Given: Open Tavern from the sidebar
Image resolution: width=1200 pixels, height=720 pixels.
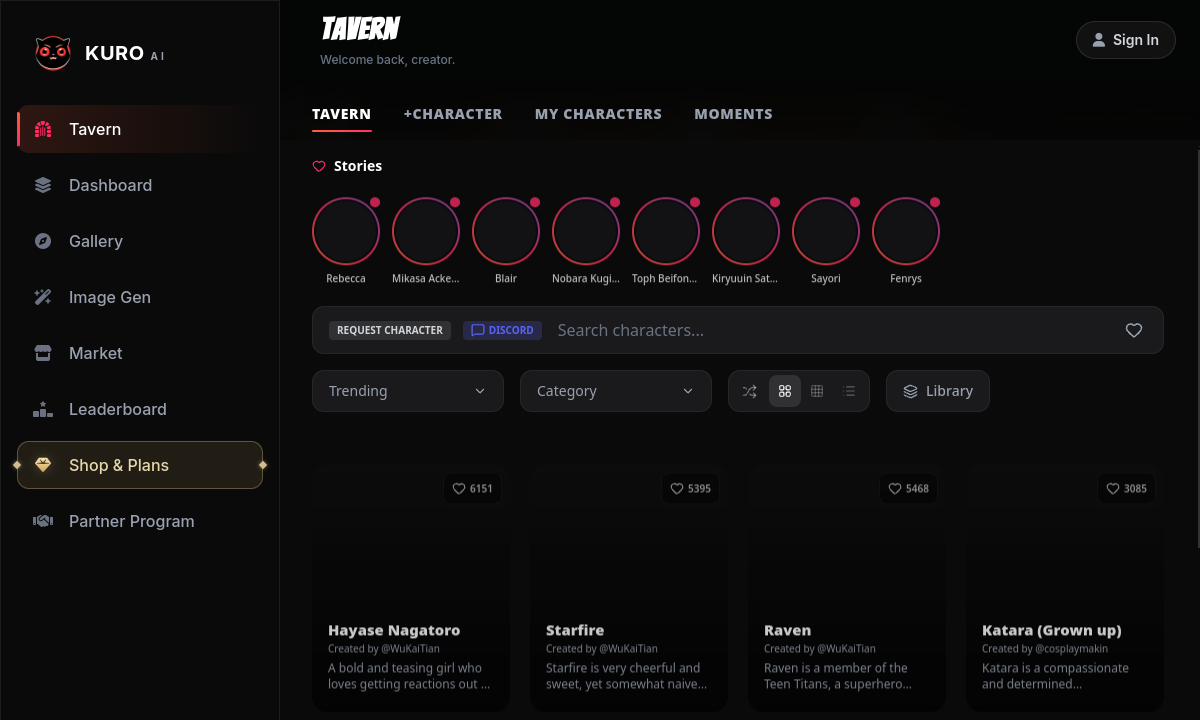Looking at the screenshot, I should 140,129.
